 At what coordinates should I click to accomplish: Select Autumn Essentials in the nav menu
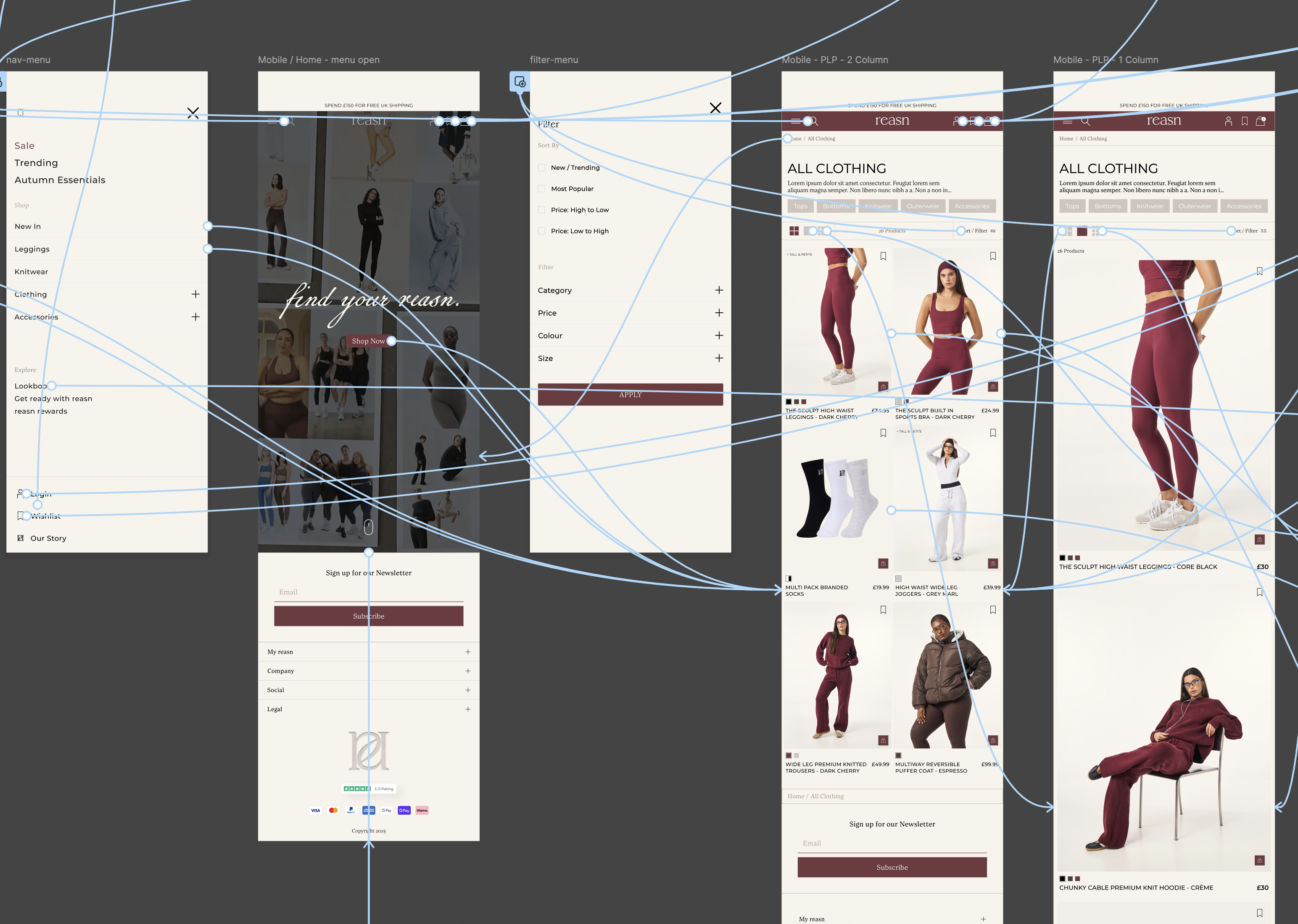[60, 180]
